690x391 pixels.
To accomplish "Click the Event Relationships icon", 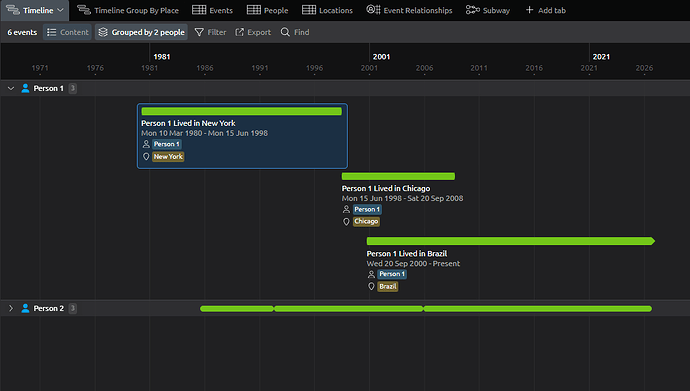I will pos(373,9).
